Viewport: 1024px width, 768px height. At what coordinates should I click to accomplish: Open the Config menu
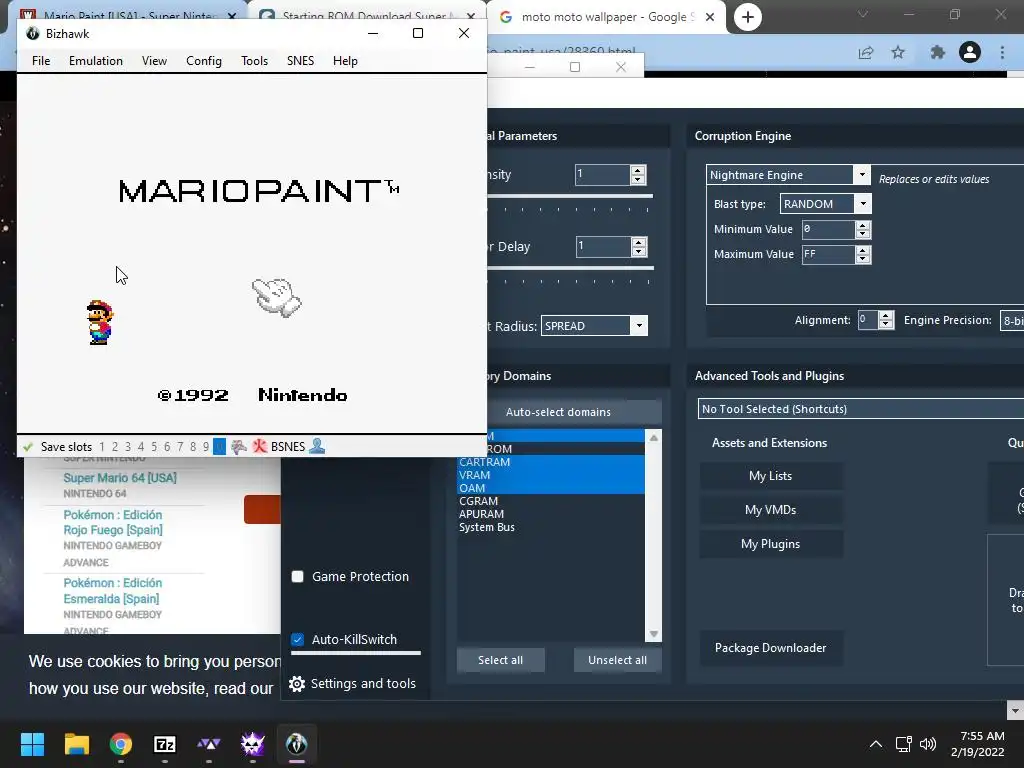pyautogui.click(x=204, y=61)
